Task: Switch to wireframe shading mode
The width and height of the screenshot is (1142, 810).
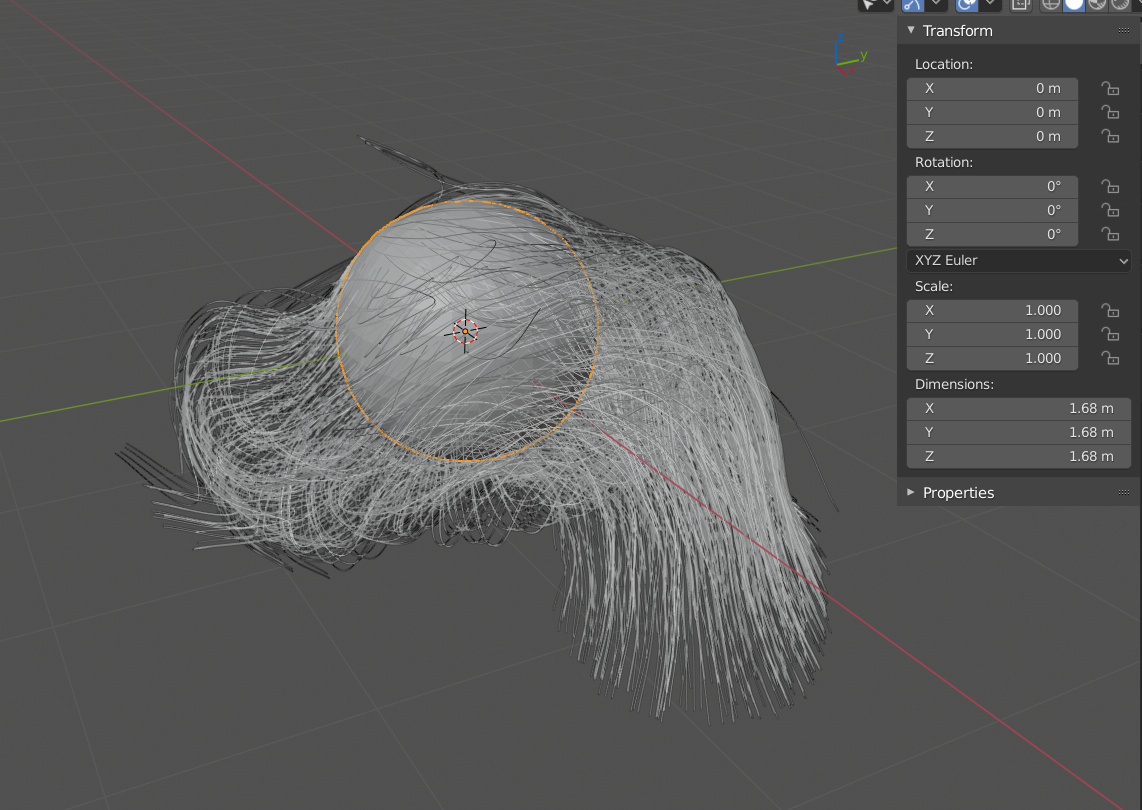Action: (1051, 5)
